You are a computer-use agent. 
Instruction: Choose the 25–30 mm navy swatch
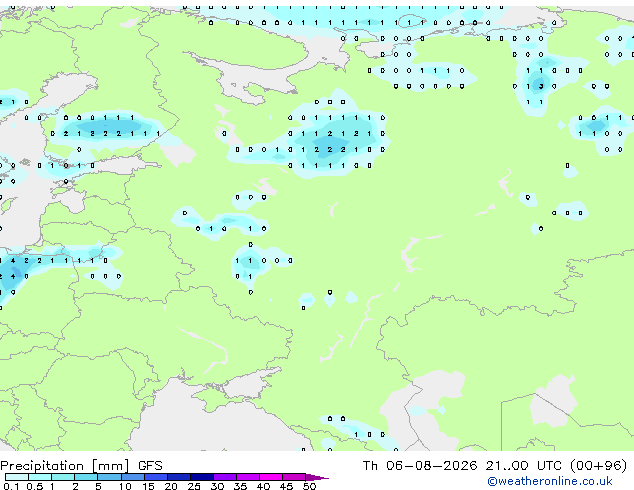[202, 477]
